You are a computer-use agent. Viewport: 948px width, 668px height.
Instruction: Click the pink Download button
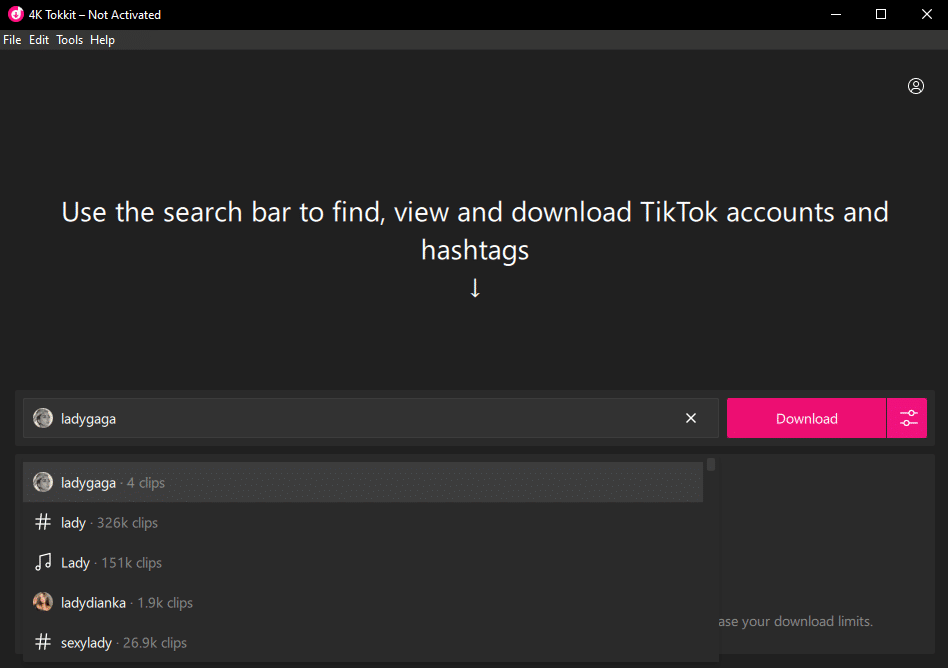tap(806, 418)
